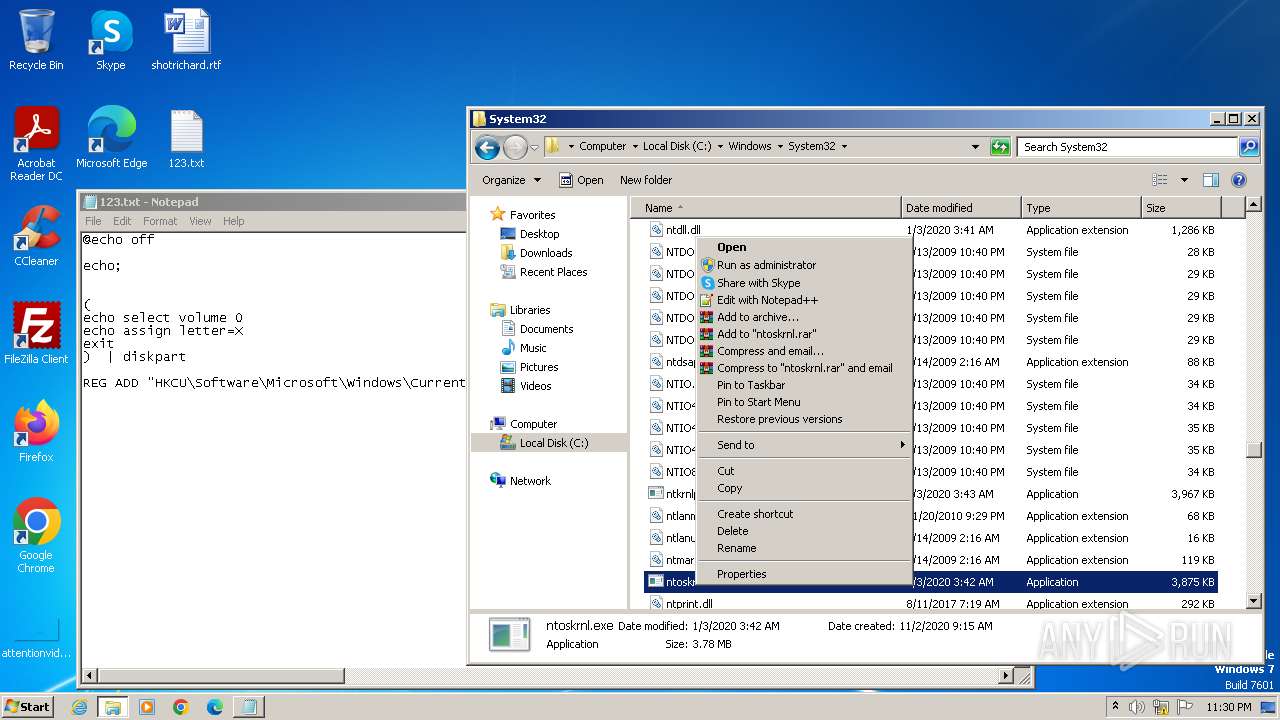Open Chrome from the taskbar
Screen dimensions: 1280x720
tap(181, 707)
